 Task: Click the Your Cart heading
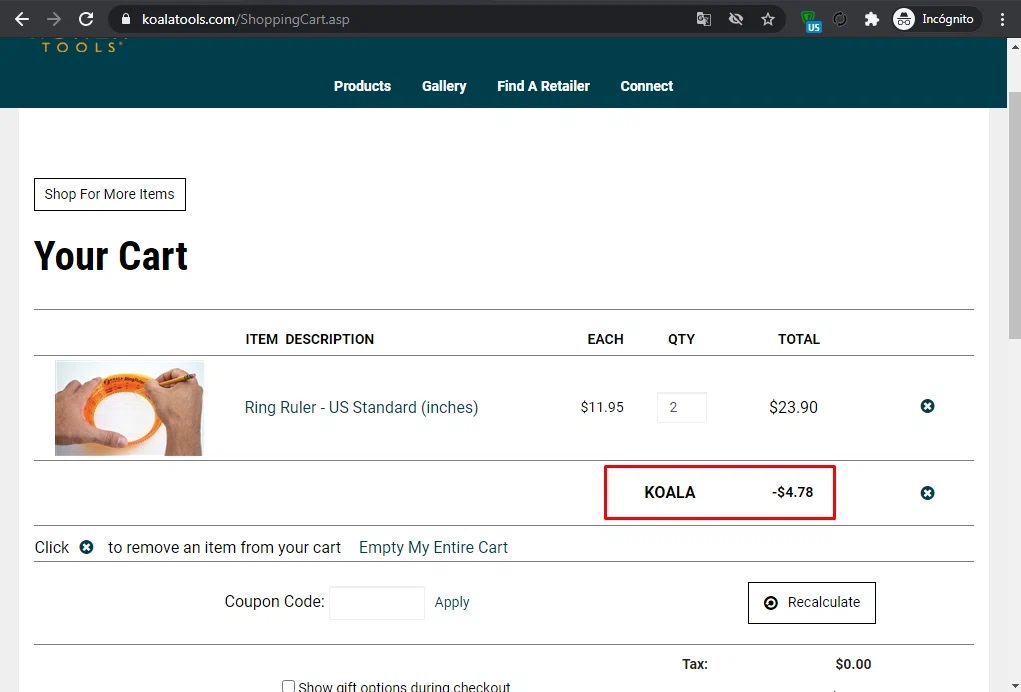(111, 256)
